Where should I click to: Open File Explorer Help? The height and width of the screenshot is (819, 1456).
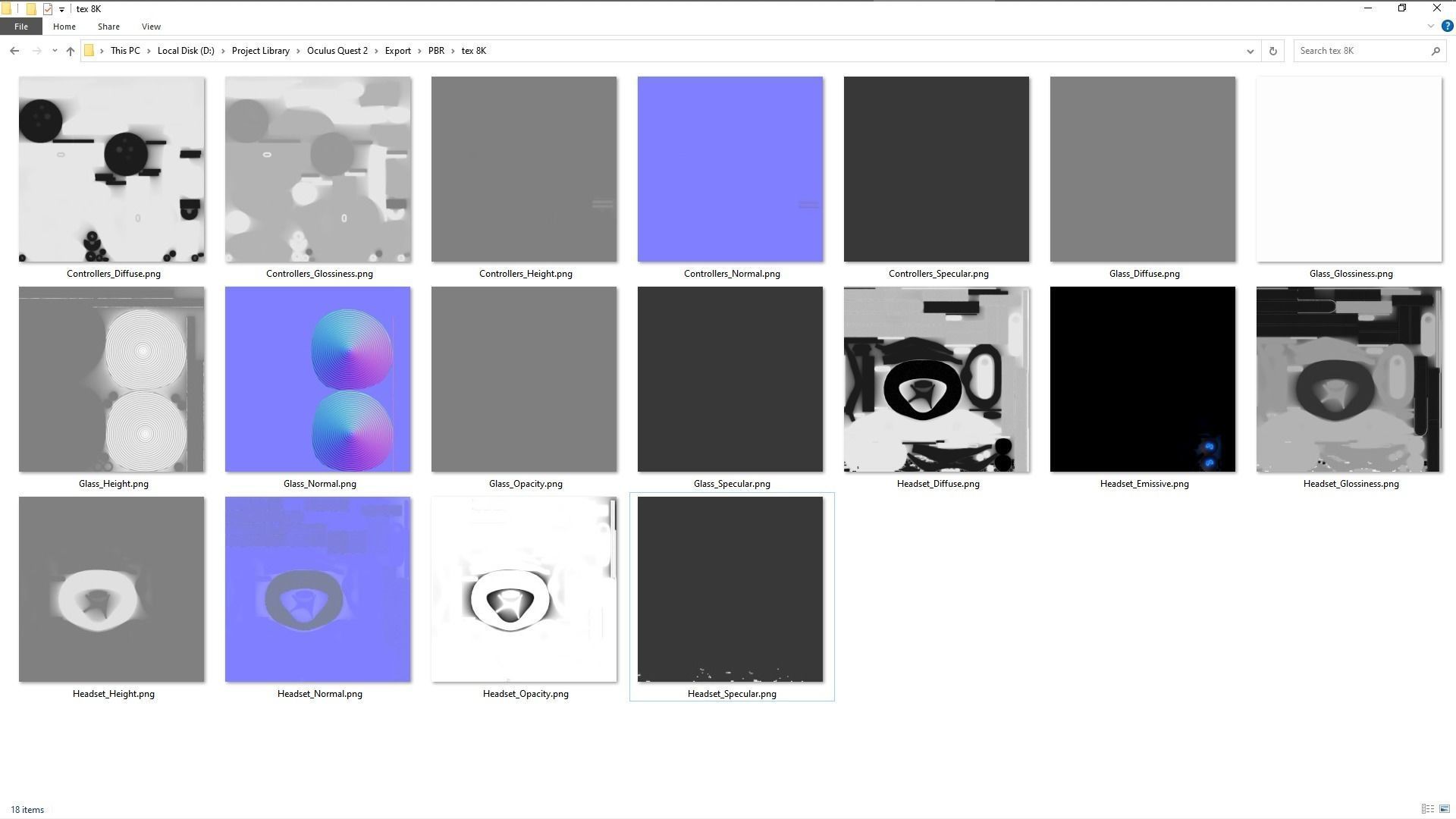point(1447,26)
